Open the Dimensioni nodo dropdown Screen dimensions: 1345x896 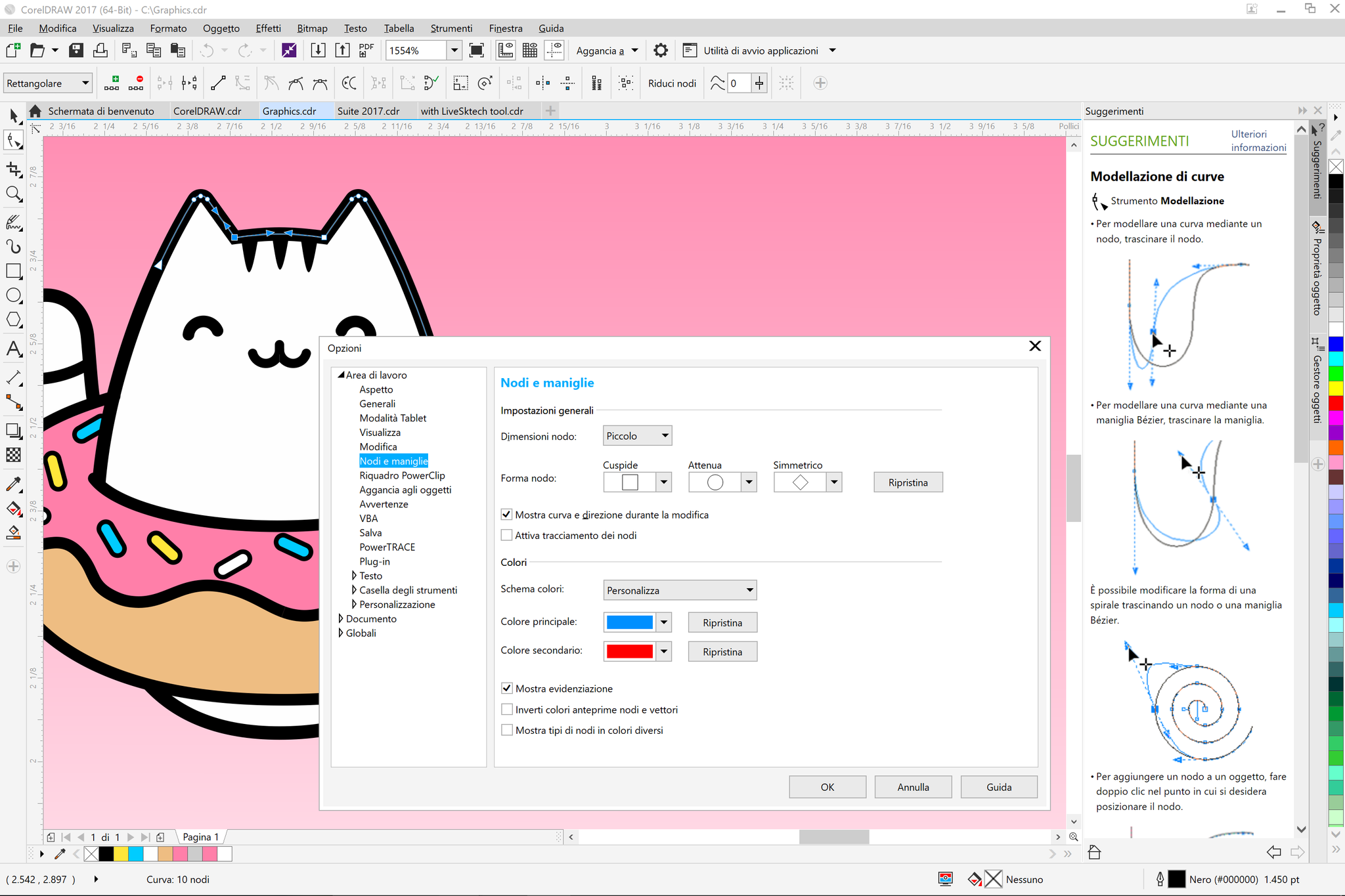(x=637, y=436)
